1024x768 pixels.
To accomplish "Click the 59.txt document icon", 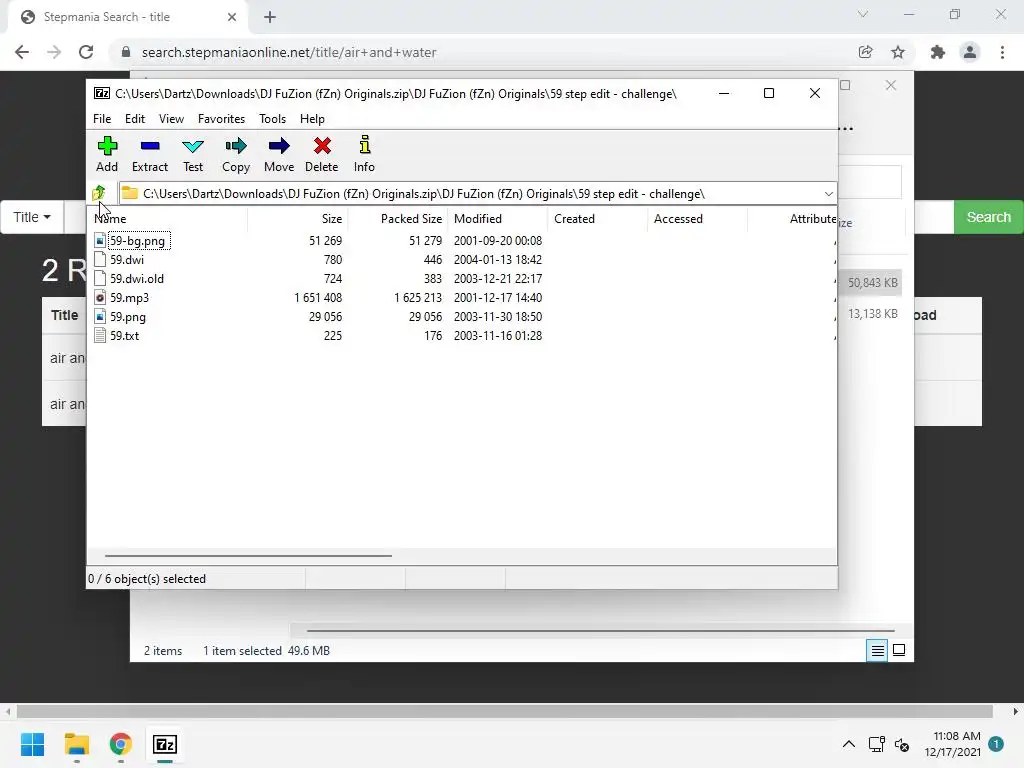I will (x=100, y=336).
